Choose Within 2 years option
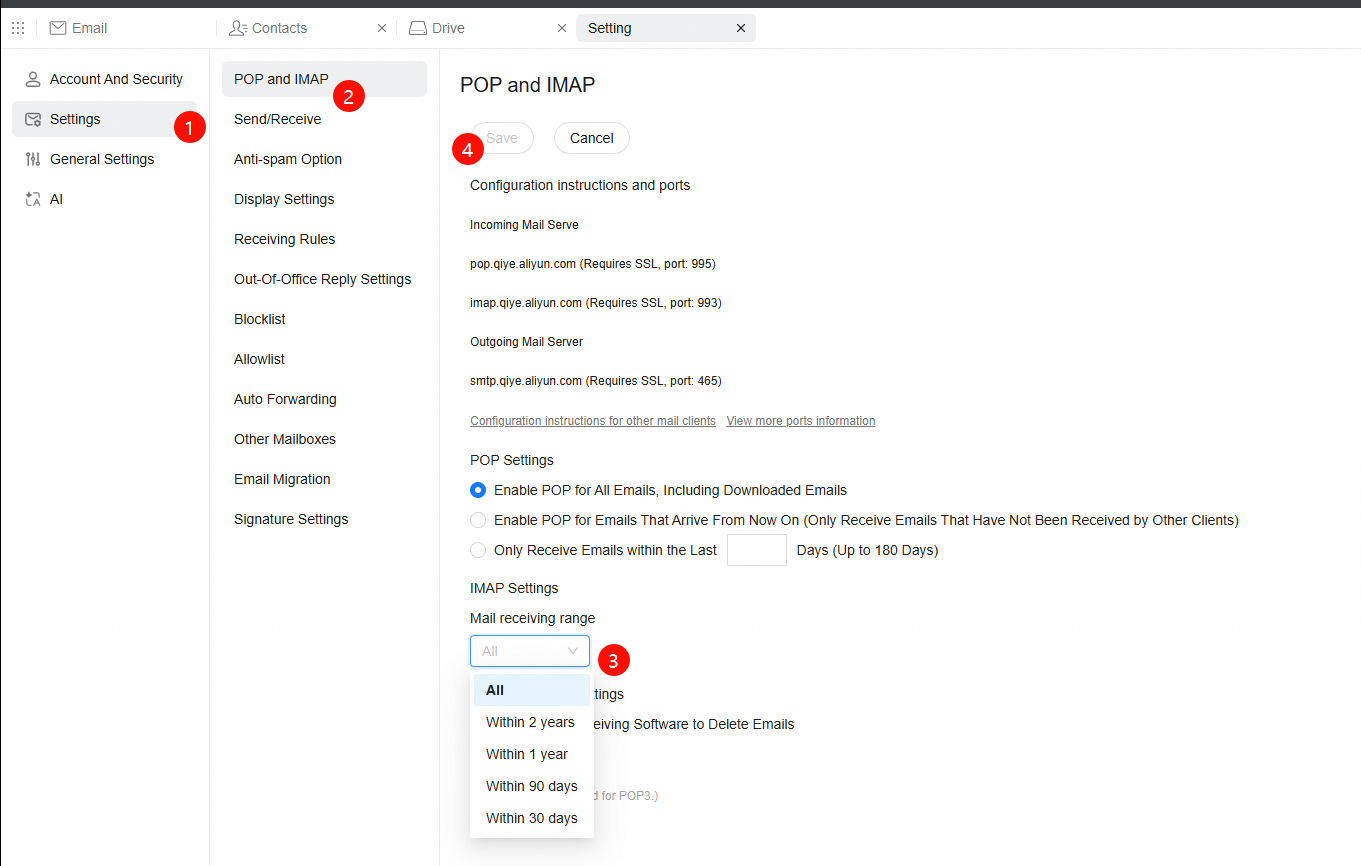Image resolution: width=1361 pixels, height=866 pixels. [x=532, y=722]
